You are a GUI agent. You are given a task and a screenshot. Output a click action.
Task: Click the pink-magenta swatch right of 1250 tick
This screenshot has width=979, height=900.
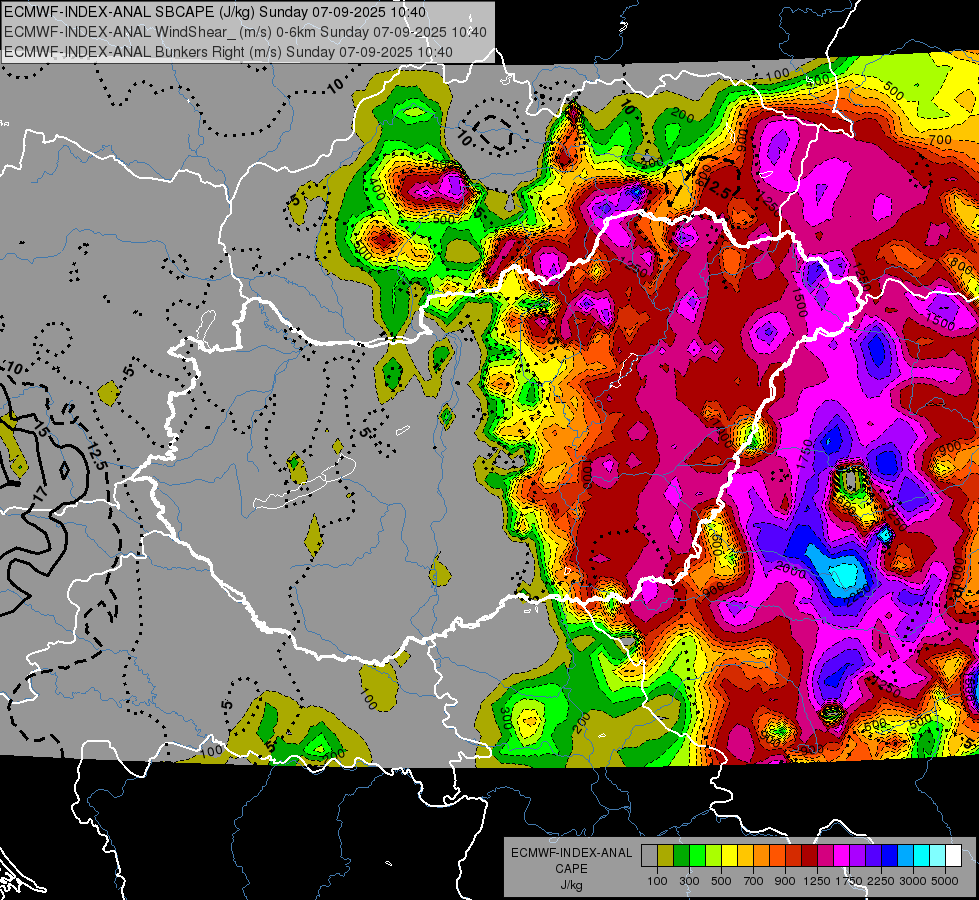[x=825, y=856]
